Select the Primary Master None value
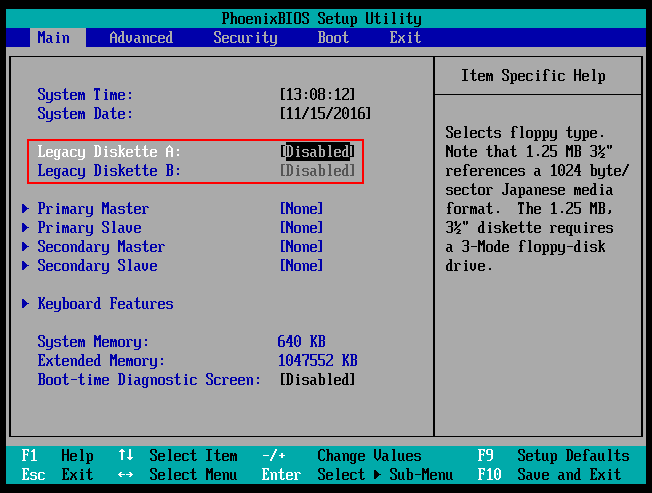The image size is (652, 493). click(x=301, y=209)
